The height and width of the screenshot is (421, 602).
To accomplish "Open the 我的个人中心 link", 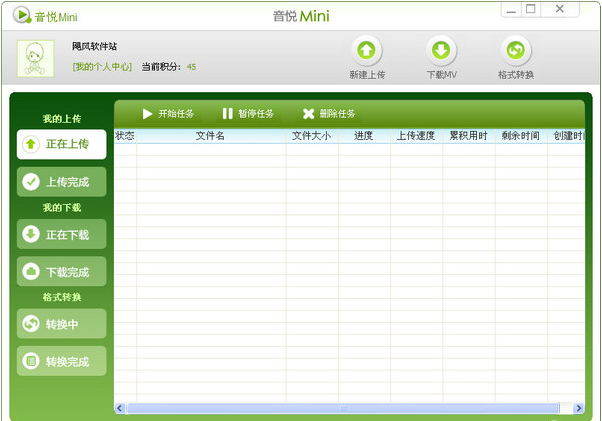I will 102,67.
